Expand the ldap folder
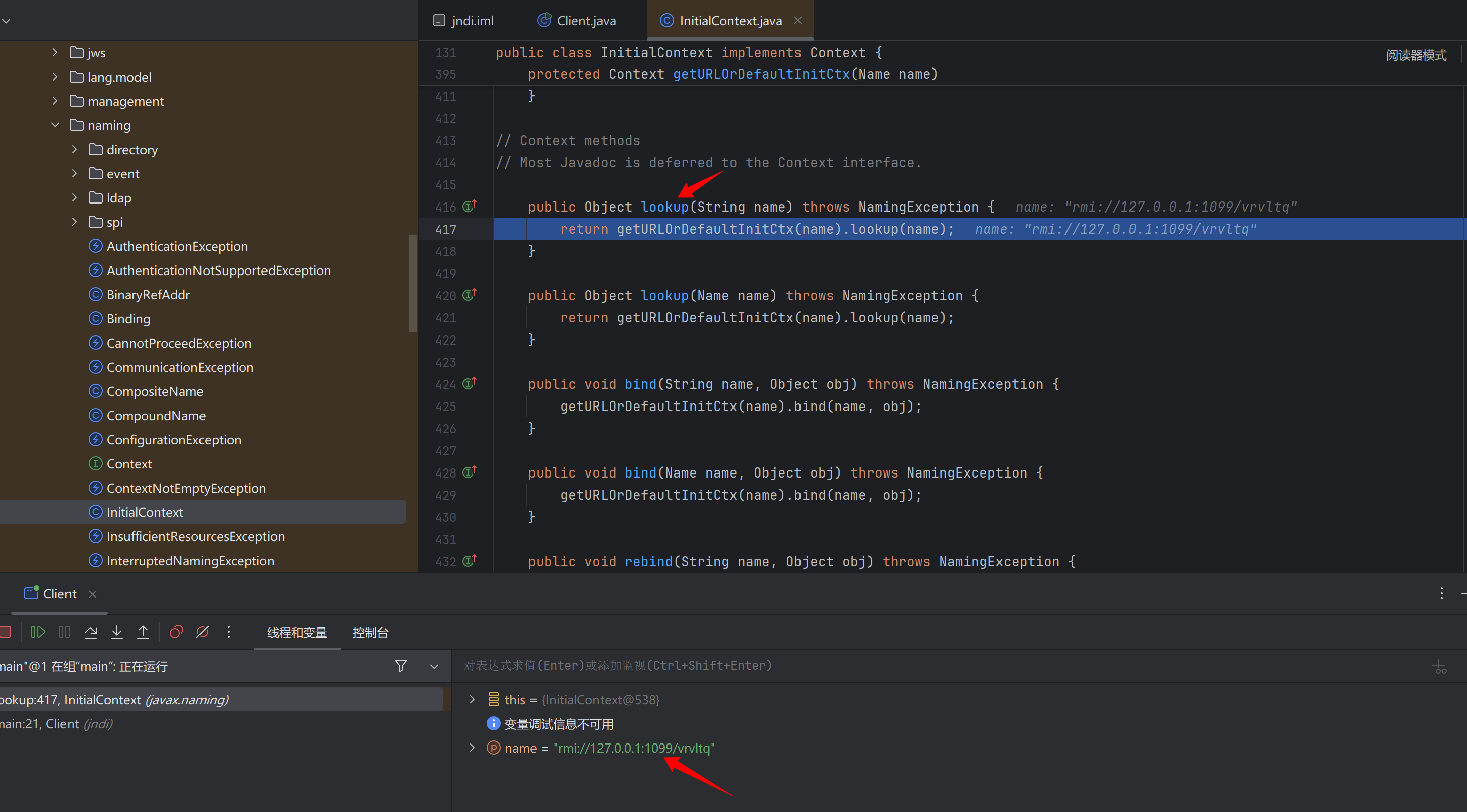Viewport: 1467px width, 812px height. click(x=74, y=197)
